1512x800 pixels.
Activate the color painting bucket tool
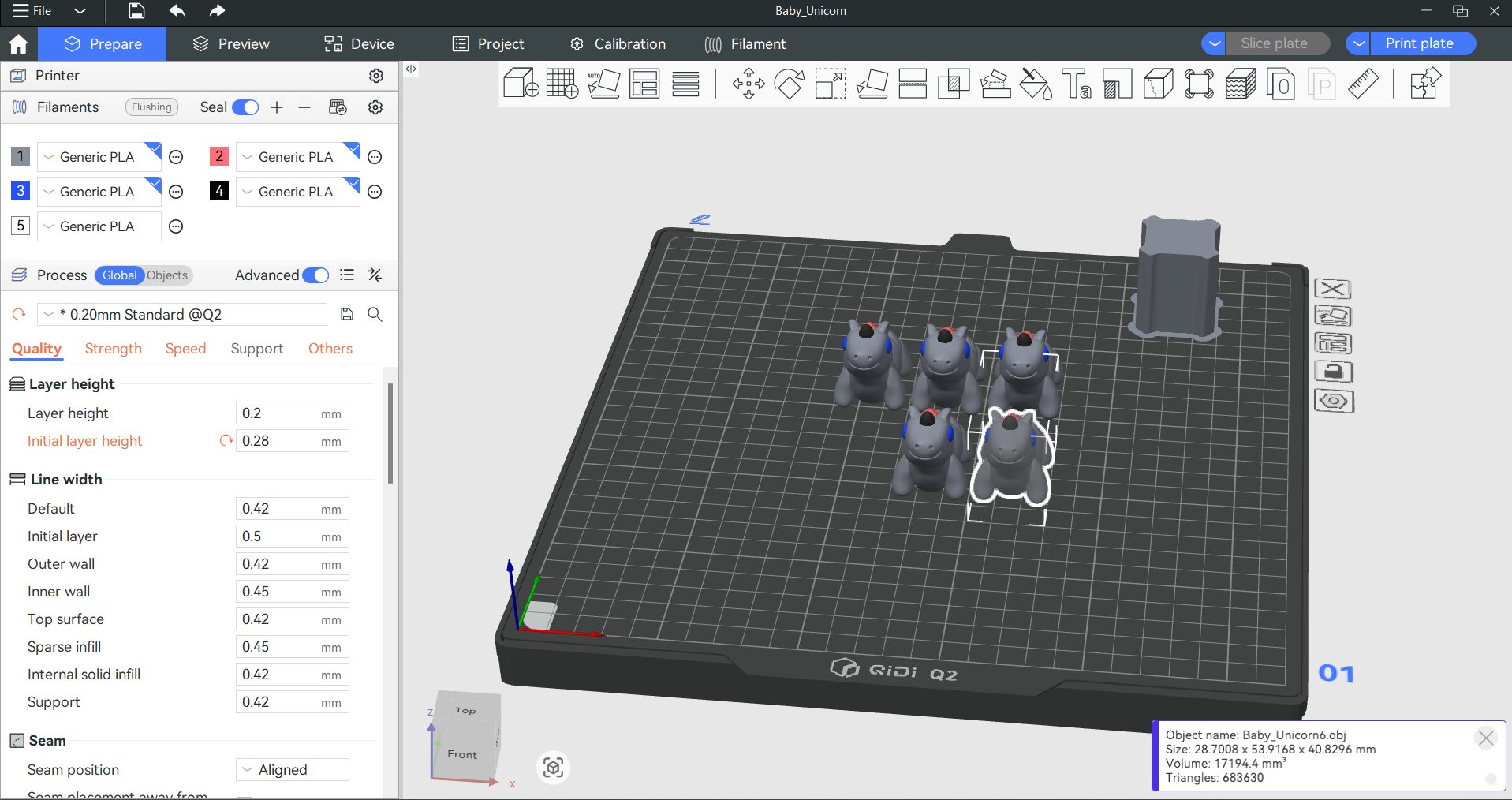1036,84
